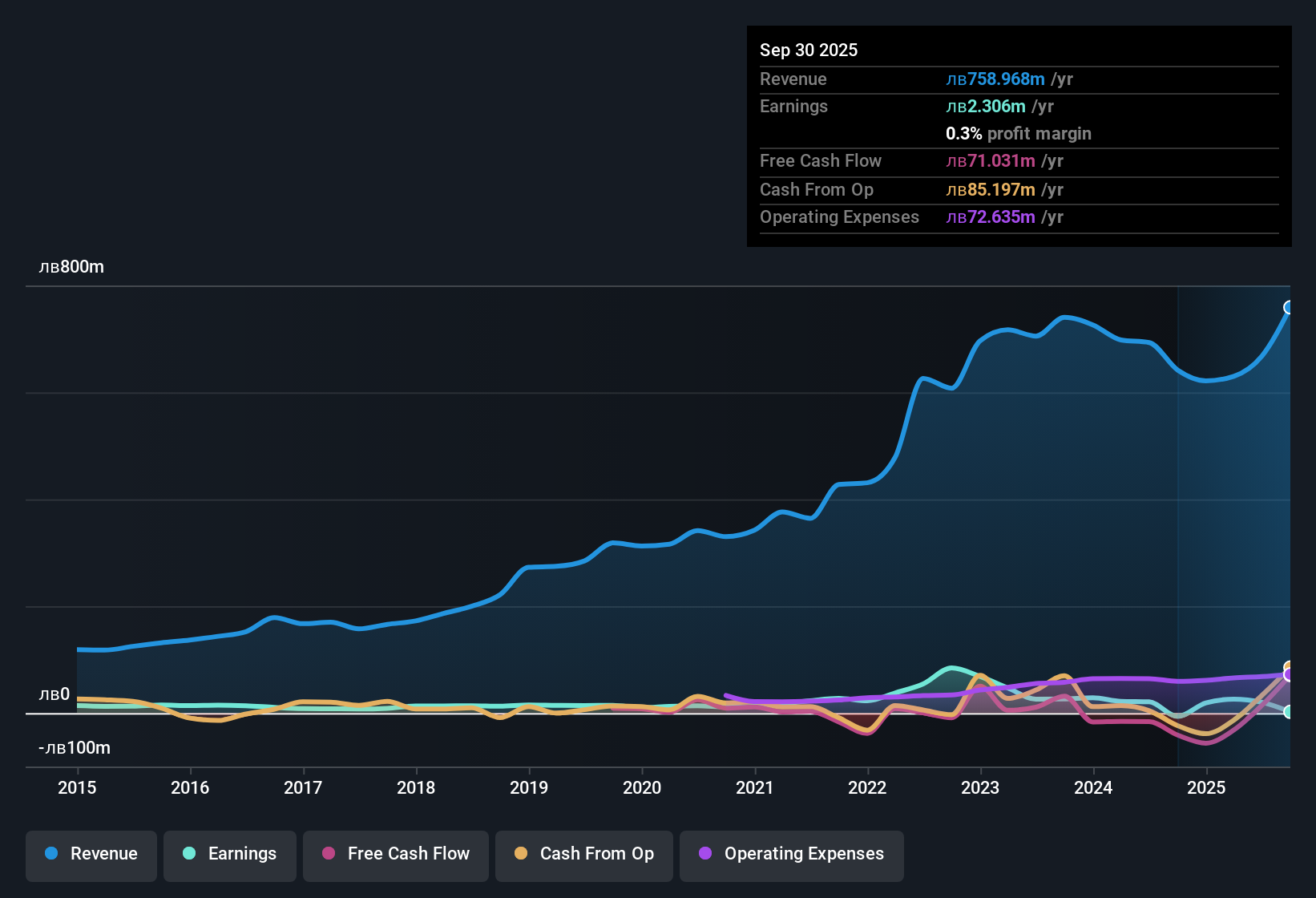Click the purple Operating Expenses dot icon
Image resolution: width=1316 pixels, height=898 pixels.
pos(705,854)
